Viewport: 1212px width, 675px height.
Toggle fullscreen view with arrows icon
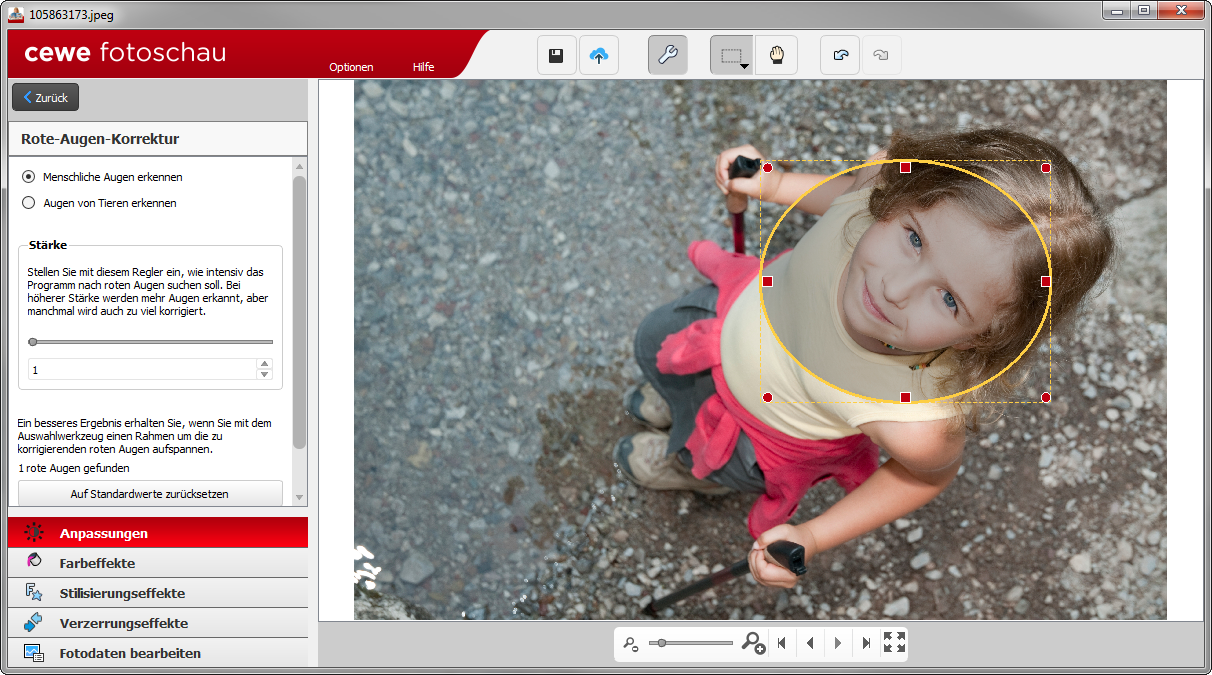(894, 643)
